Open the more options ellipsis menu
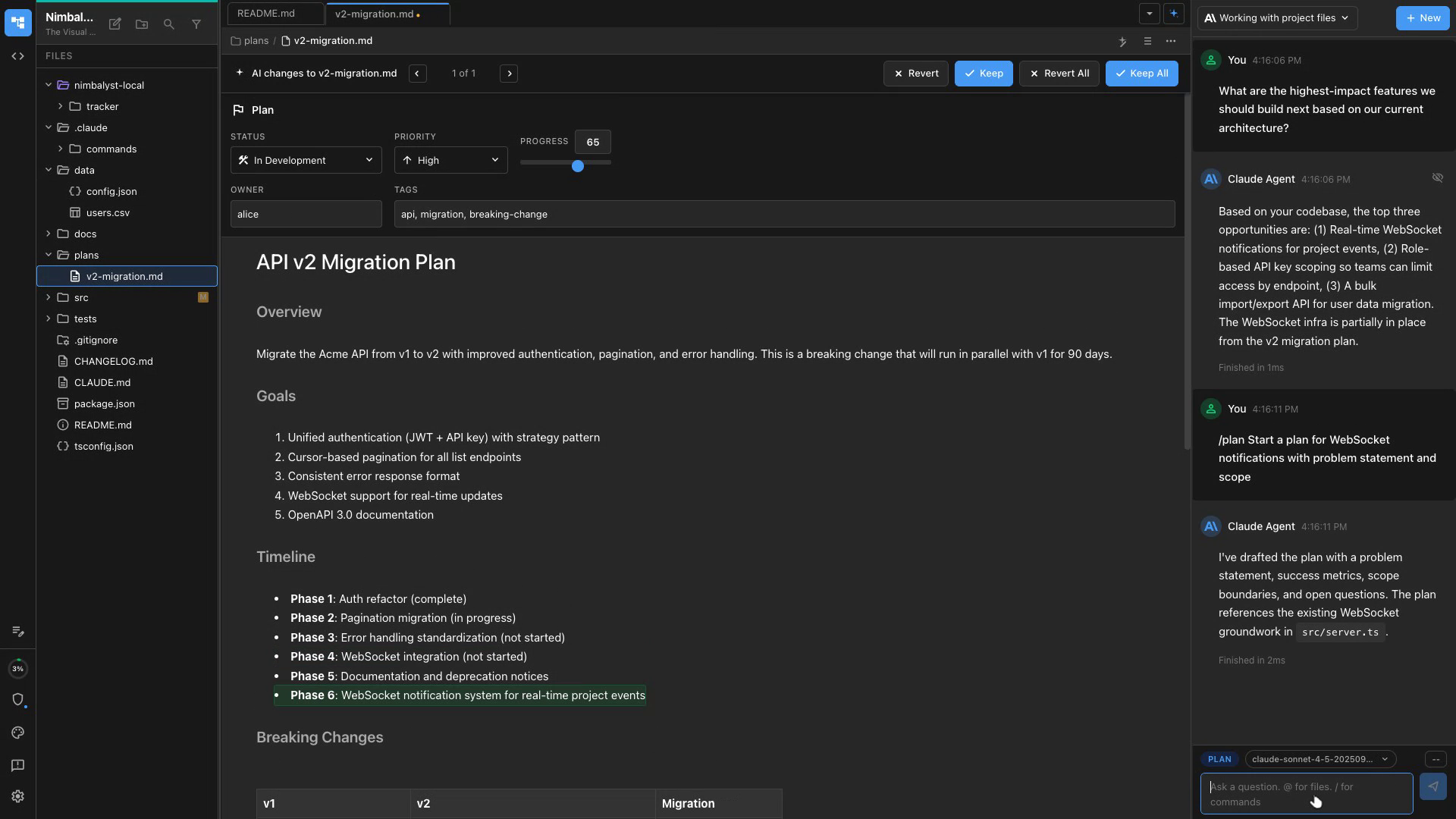Screen dimensions: 1456x819 [1170, 42]
